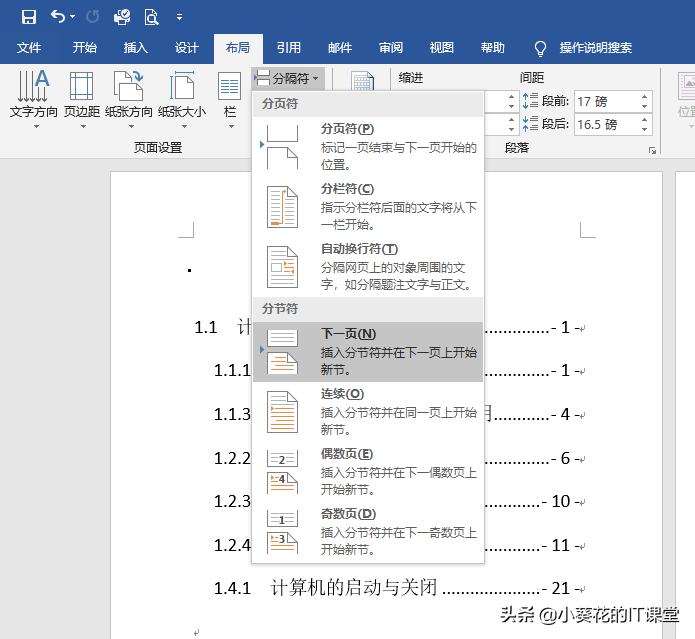Increase 段后 spacing with up arrow
Screen dimensions: 695x639
pos(644,120)
